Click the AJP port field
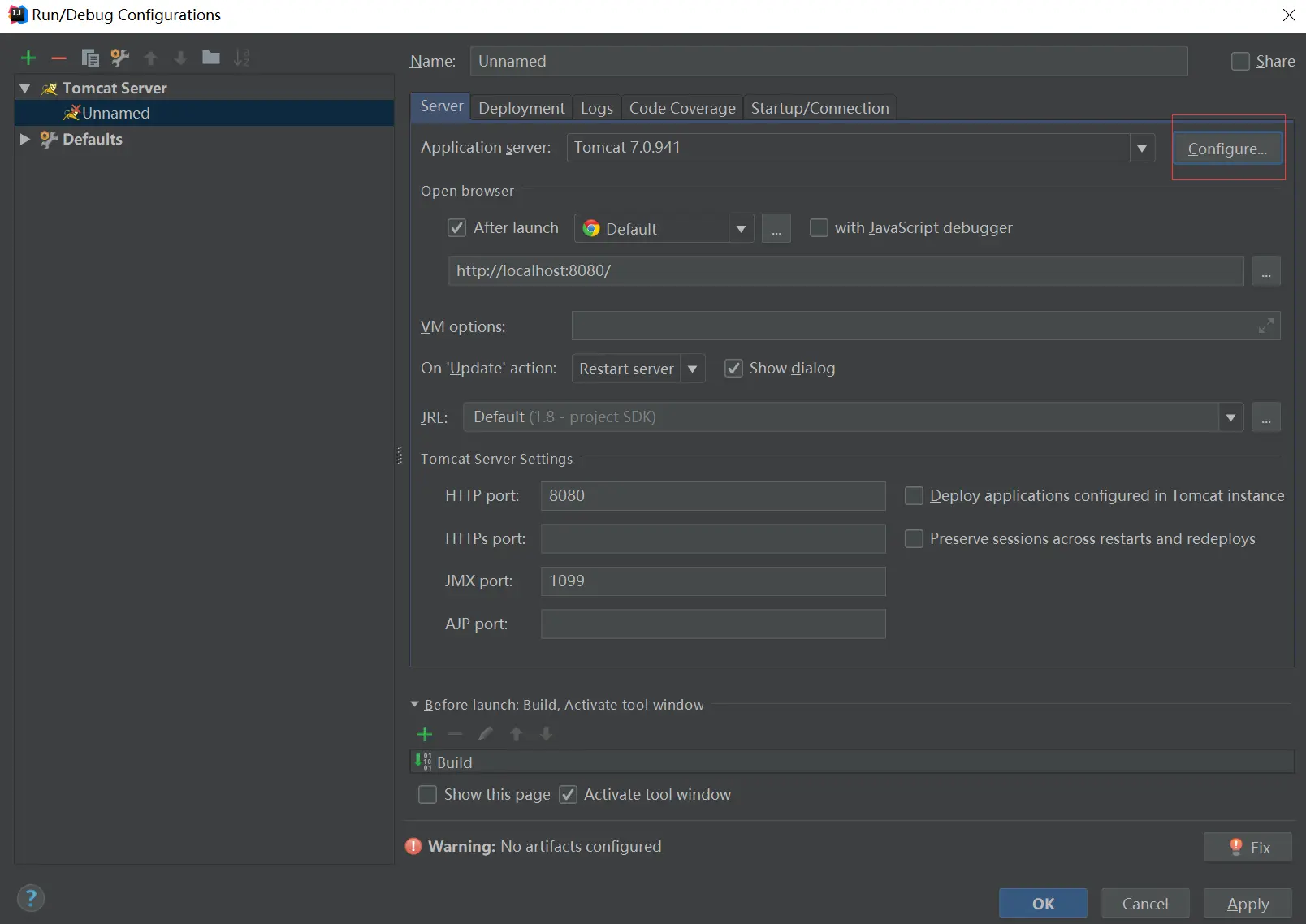Screen dimensions: 1306x924 coord(713,624)
